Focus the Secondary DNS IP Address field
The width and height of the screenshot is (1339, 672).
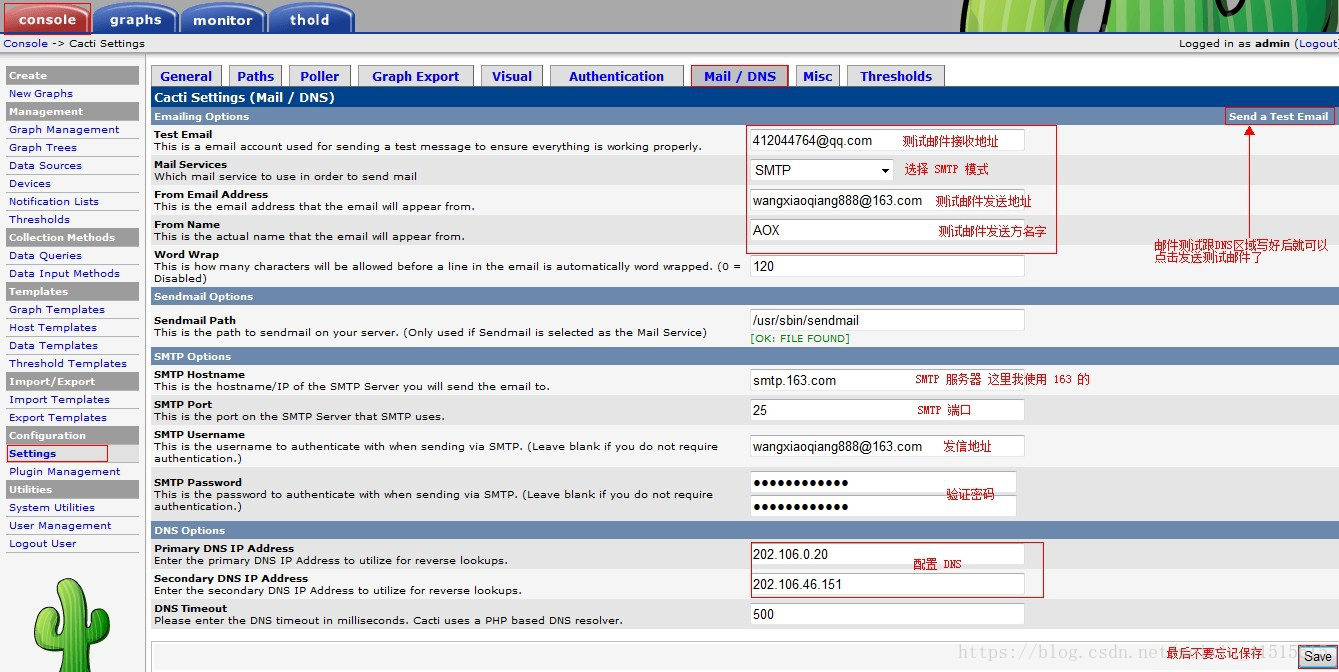coord(887,585)
